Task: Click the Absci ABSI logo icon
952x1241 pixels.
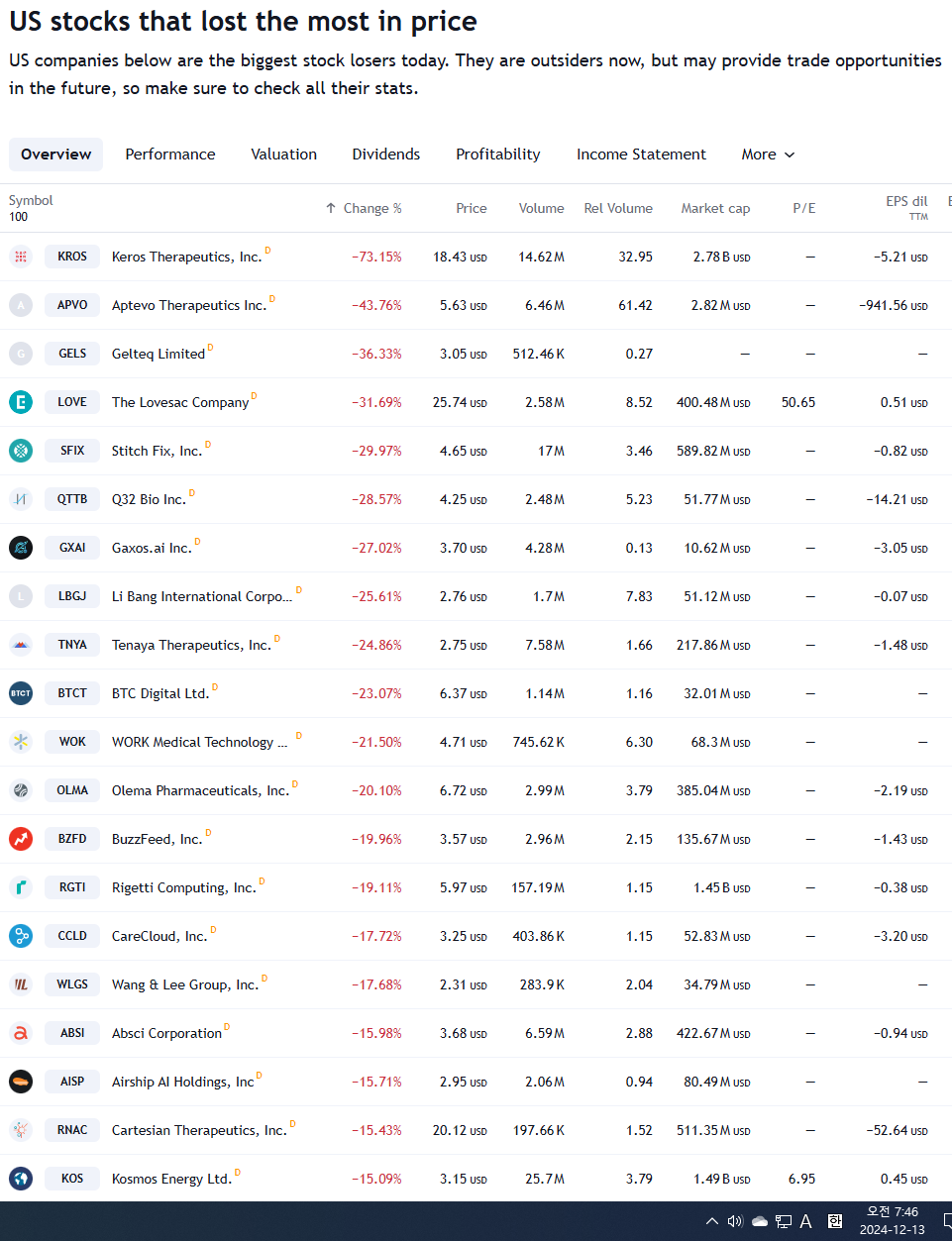Action: click(21, 1033)
